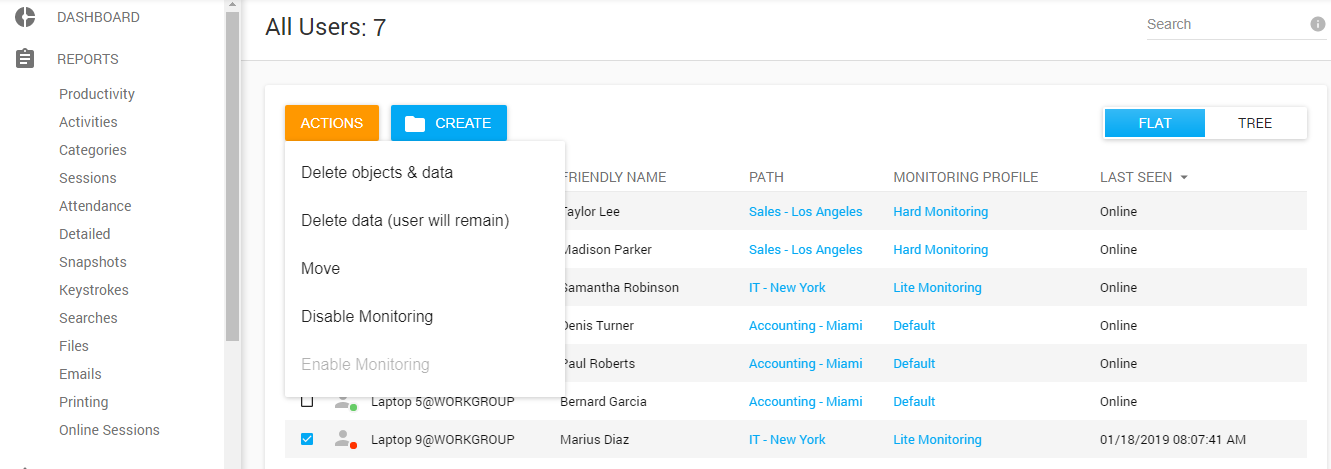Click the user status icon for Laptop 9@WORKGROUP
Viewport: 1331px width, 469px height.
tap(345, 439)
